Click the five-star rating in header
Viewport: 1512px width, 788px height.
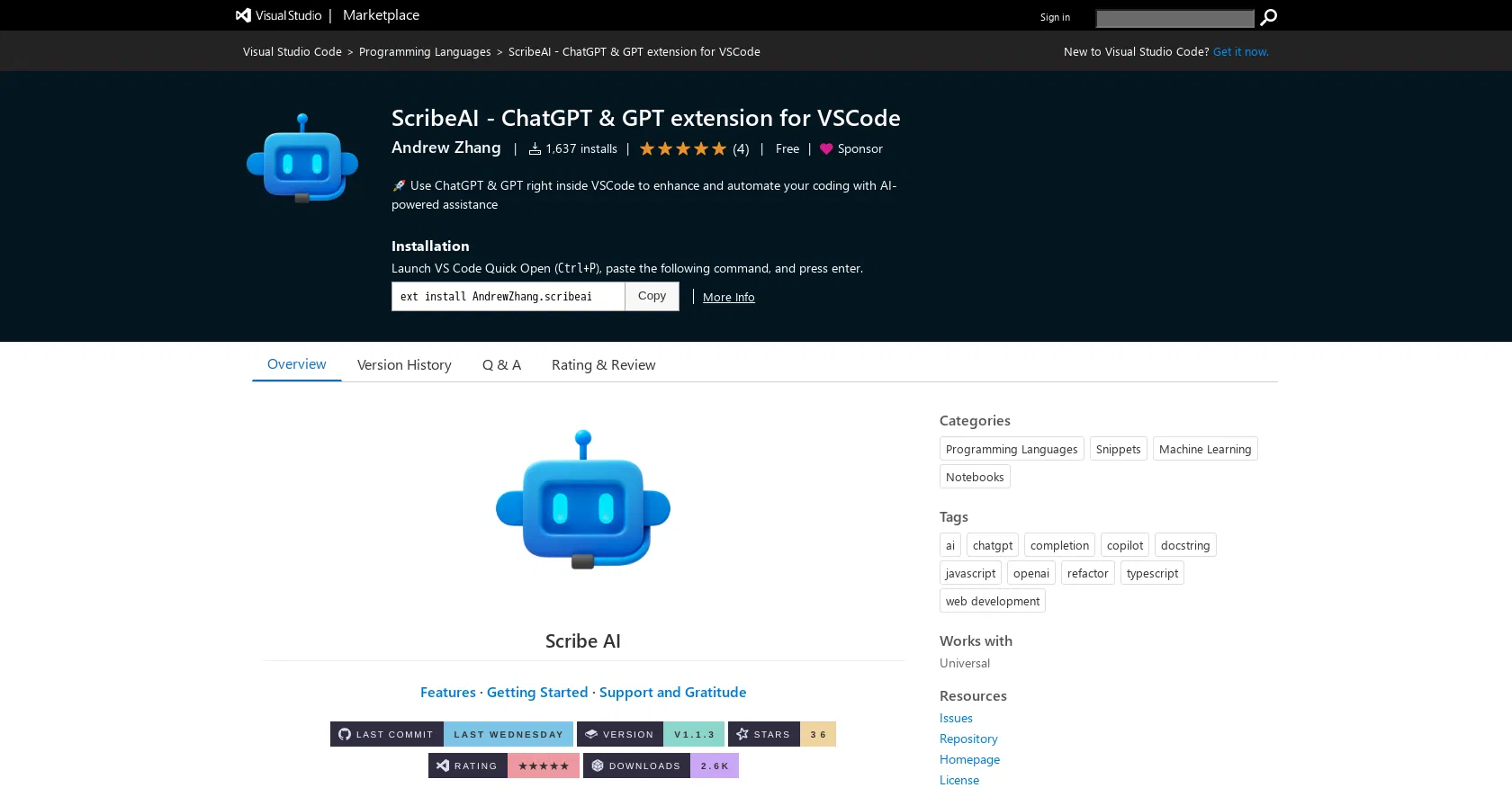click(682, 149)
